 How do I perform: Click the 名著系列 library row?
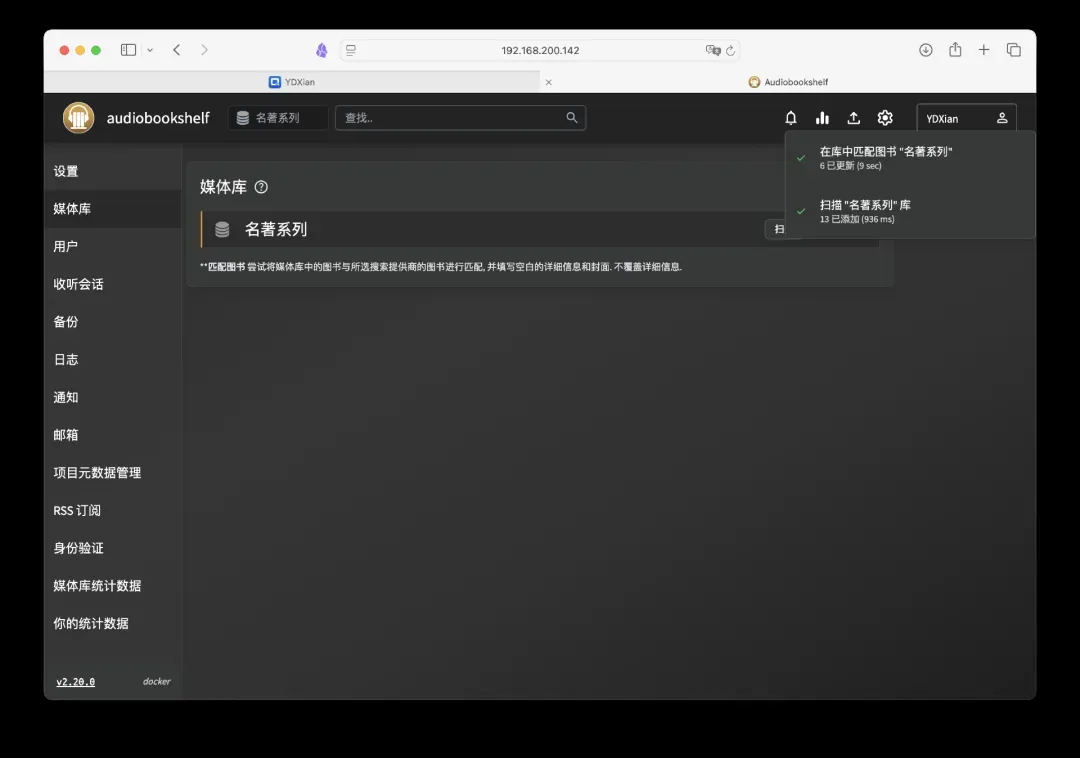click(480, 229)
